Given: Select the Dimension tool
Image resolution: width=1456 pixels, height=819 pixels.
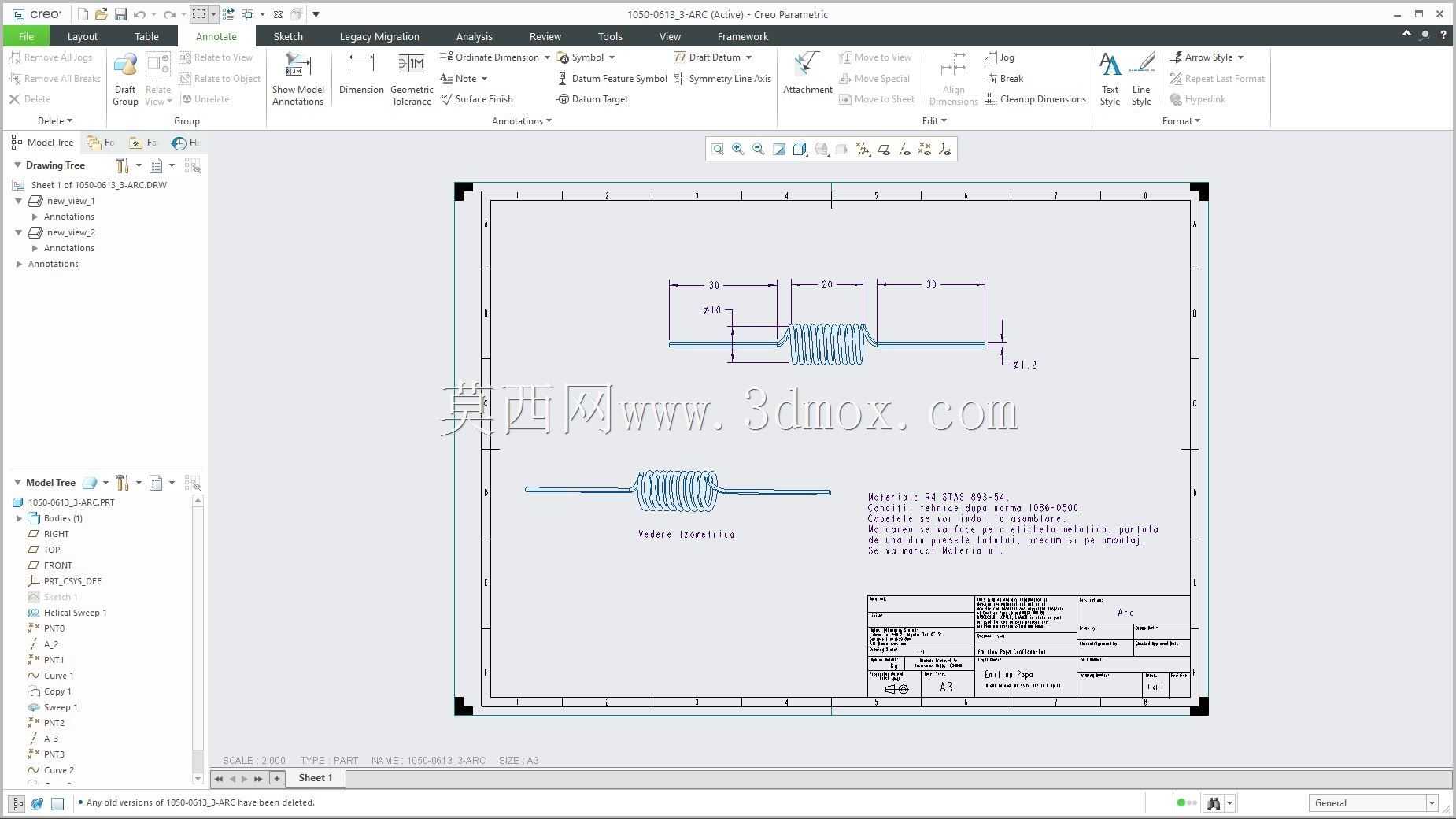Looking at the screenshot, I should click(361, 74).
